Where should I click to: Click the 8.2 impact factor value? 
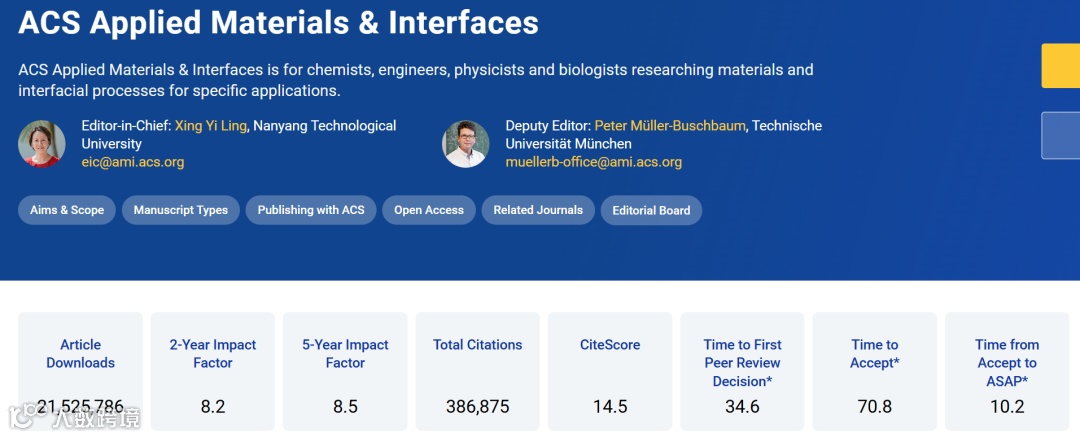coord(213,407)
